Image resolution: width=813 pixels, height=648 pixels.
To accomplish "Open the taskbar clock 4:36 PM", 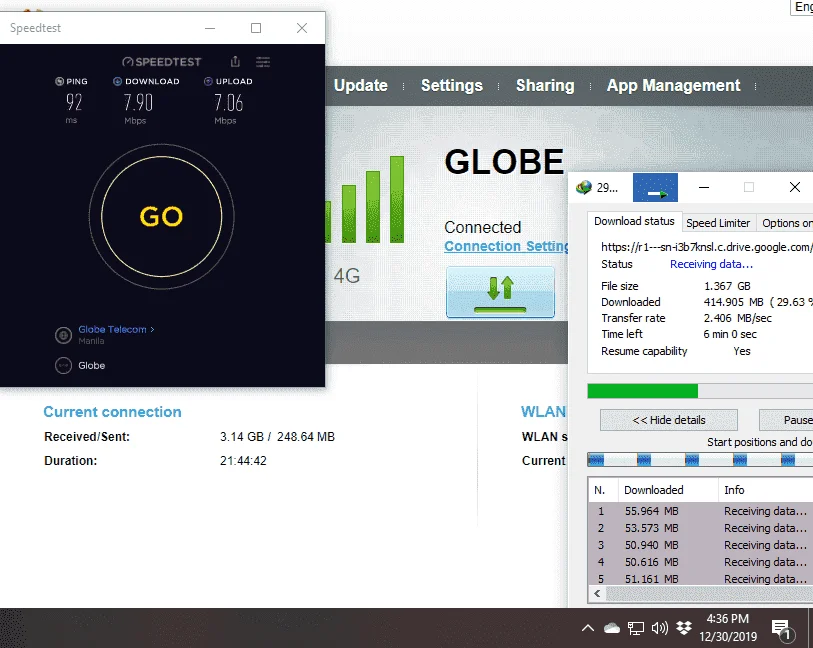I will 728,628.
